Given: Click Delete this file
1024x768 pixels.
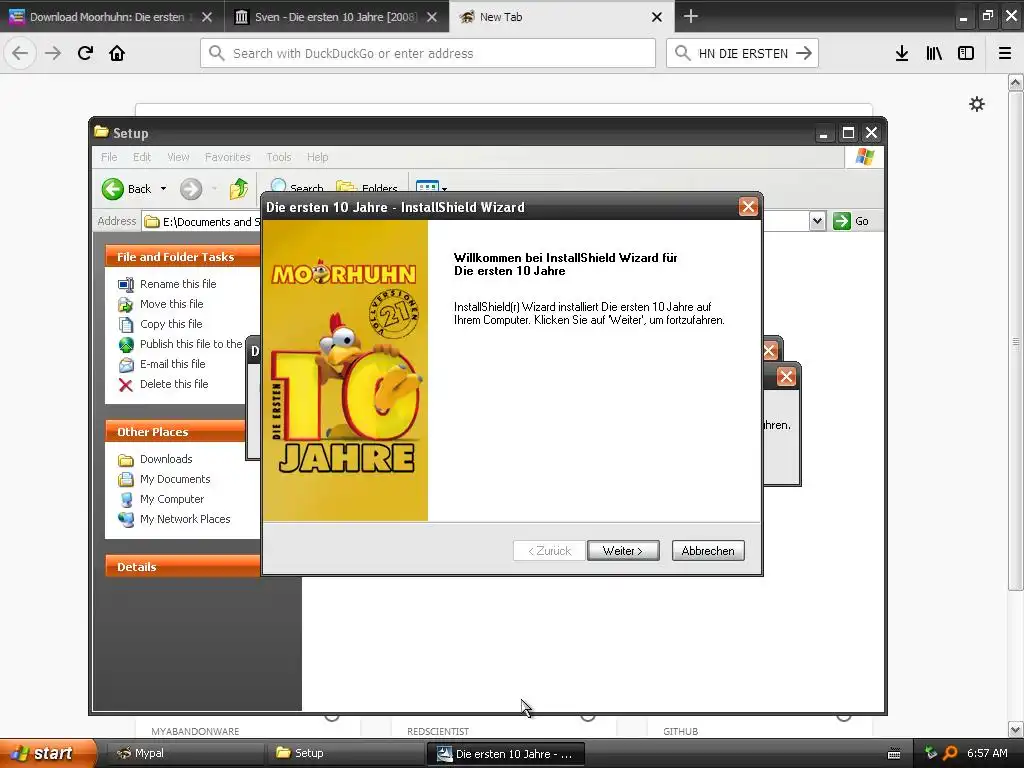Looking at the screenshot, I should (174, 384).
